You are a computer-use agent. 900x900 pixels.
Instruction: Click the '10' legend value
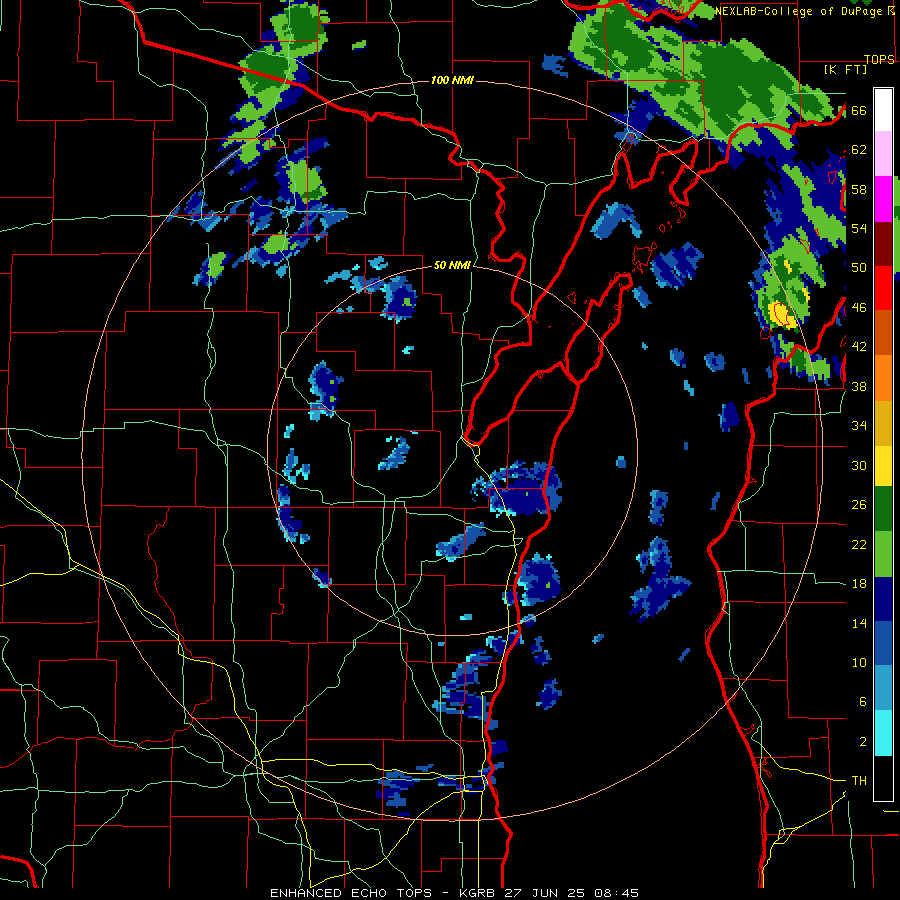tap(859, 662)
